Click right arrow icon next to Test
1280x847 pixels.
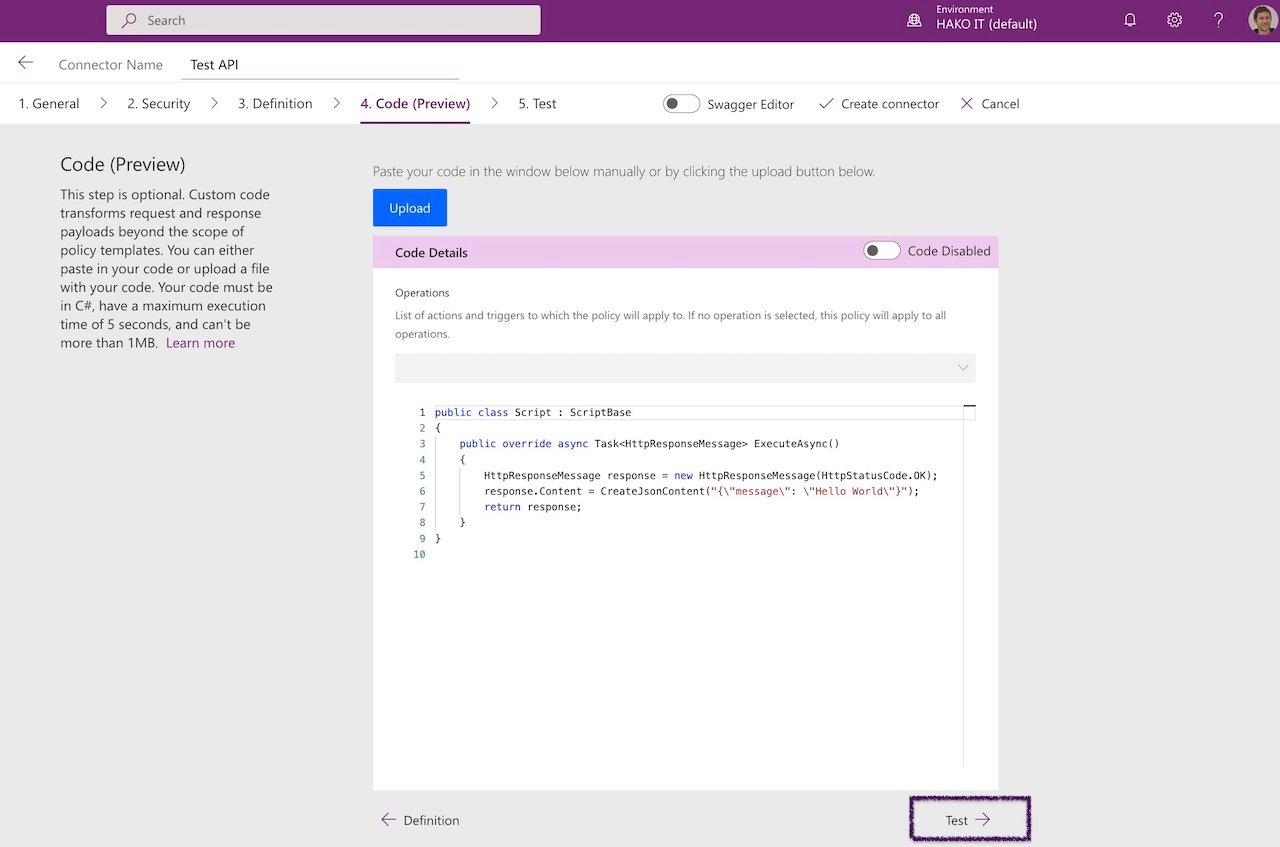[x=982, y=820]
